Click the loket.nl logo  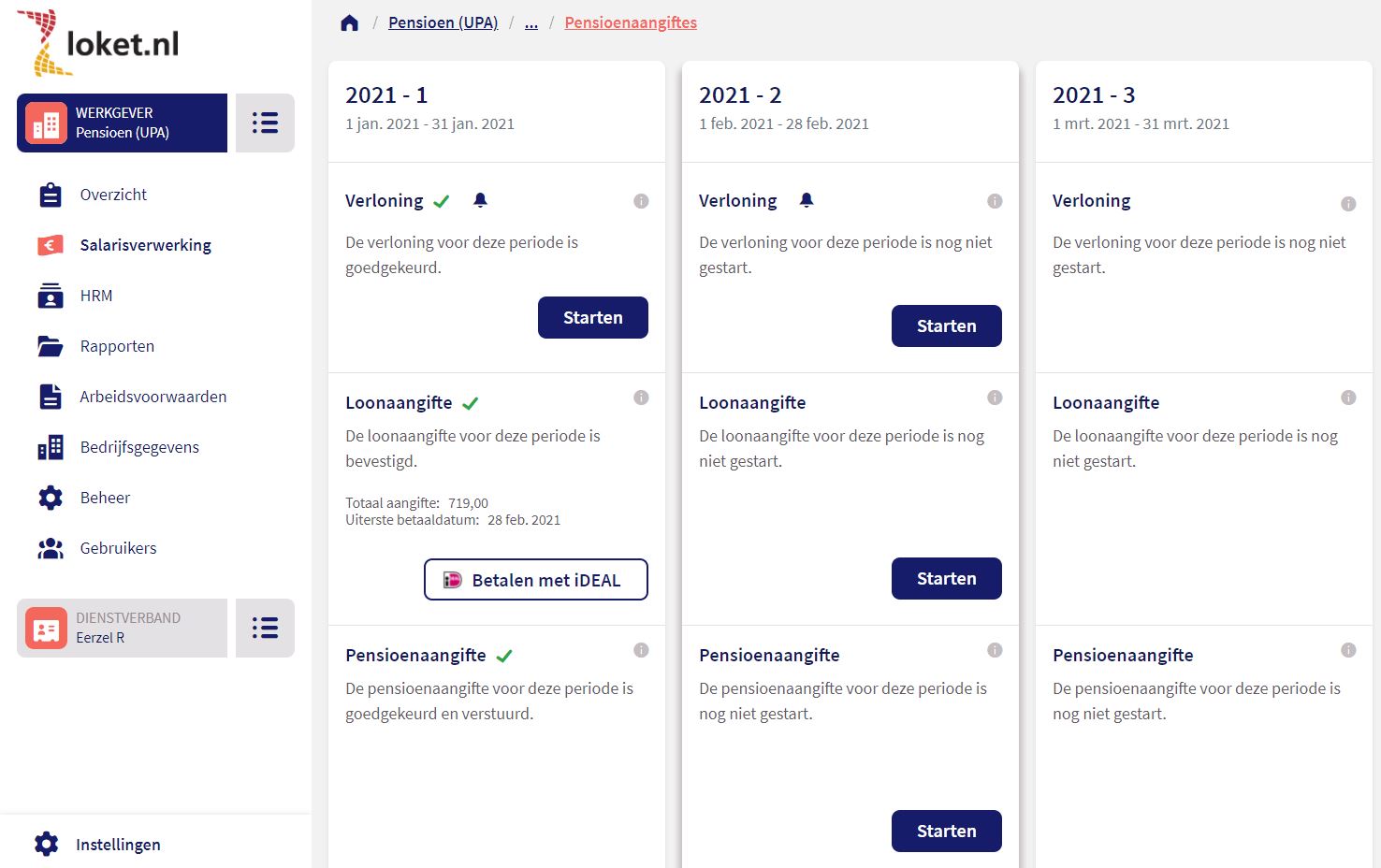[x=98, y=43]
